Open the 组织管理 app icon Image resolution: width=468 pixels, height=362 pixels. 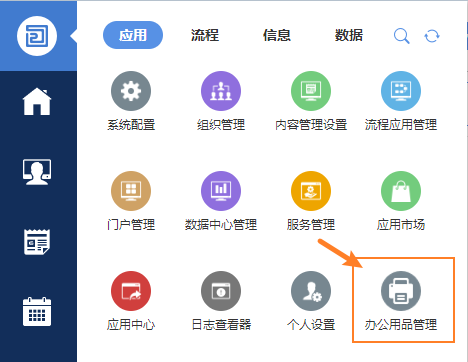pos(221,91)
